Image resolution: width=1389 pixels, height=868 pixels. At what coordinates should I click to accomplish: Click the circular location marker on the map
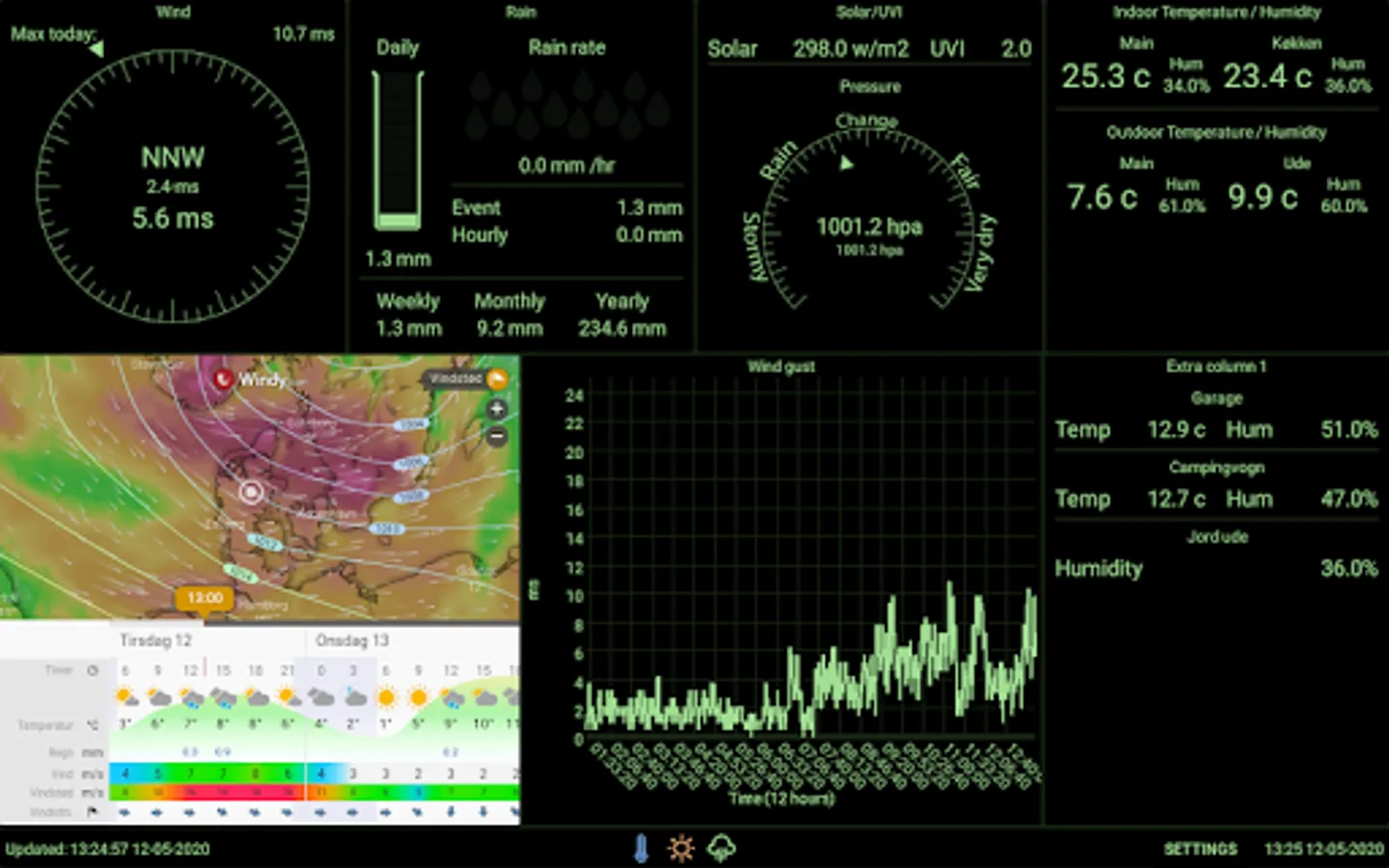pyautogui.click(x=251, y=492)
